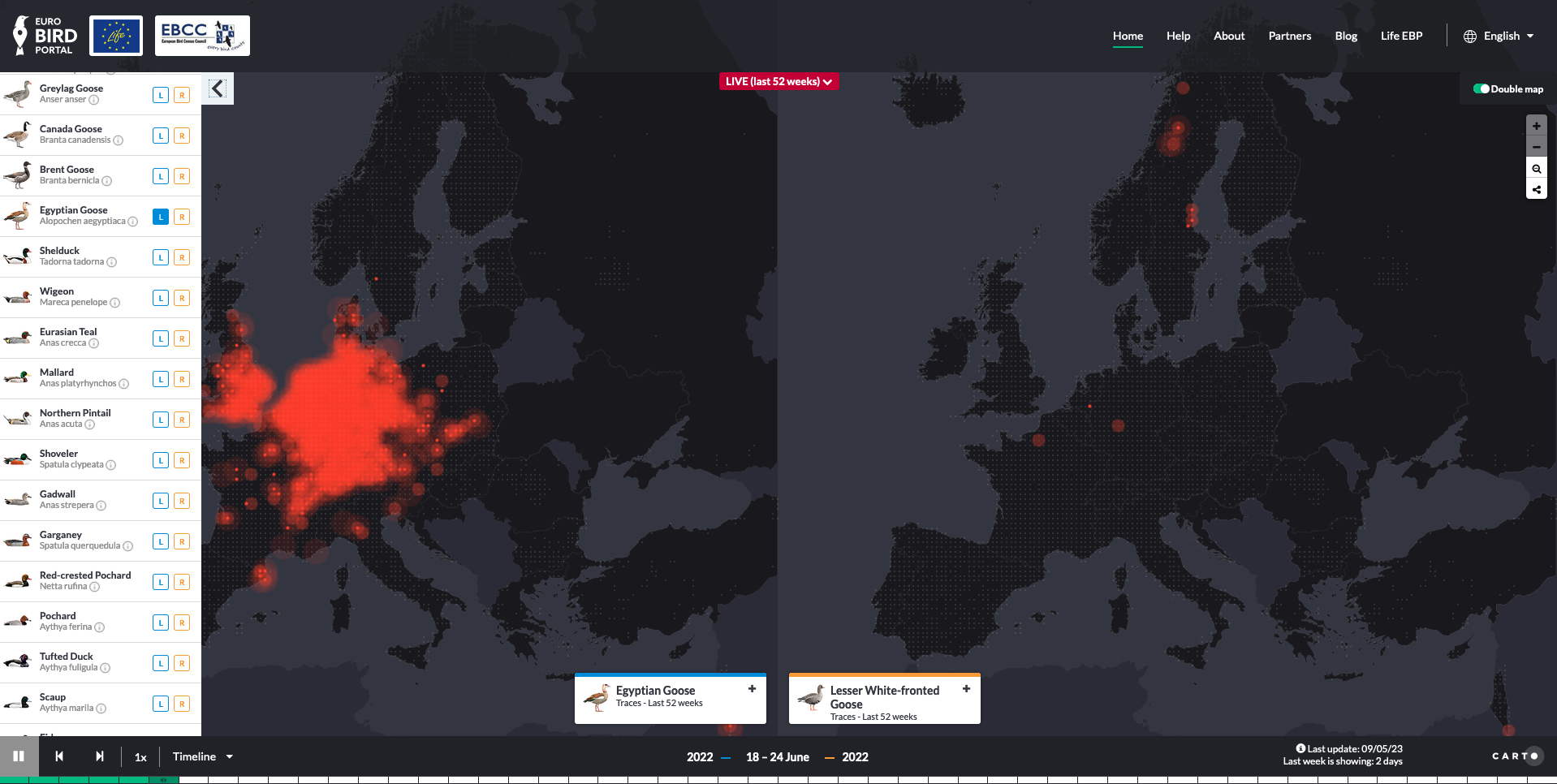Turn off Double map mode

[x=1482, y=89]
